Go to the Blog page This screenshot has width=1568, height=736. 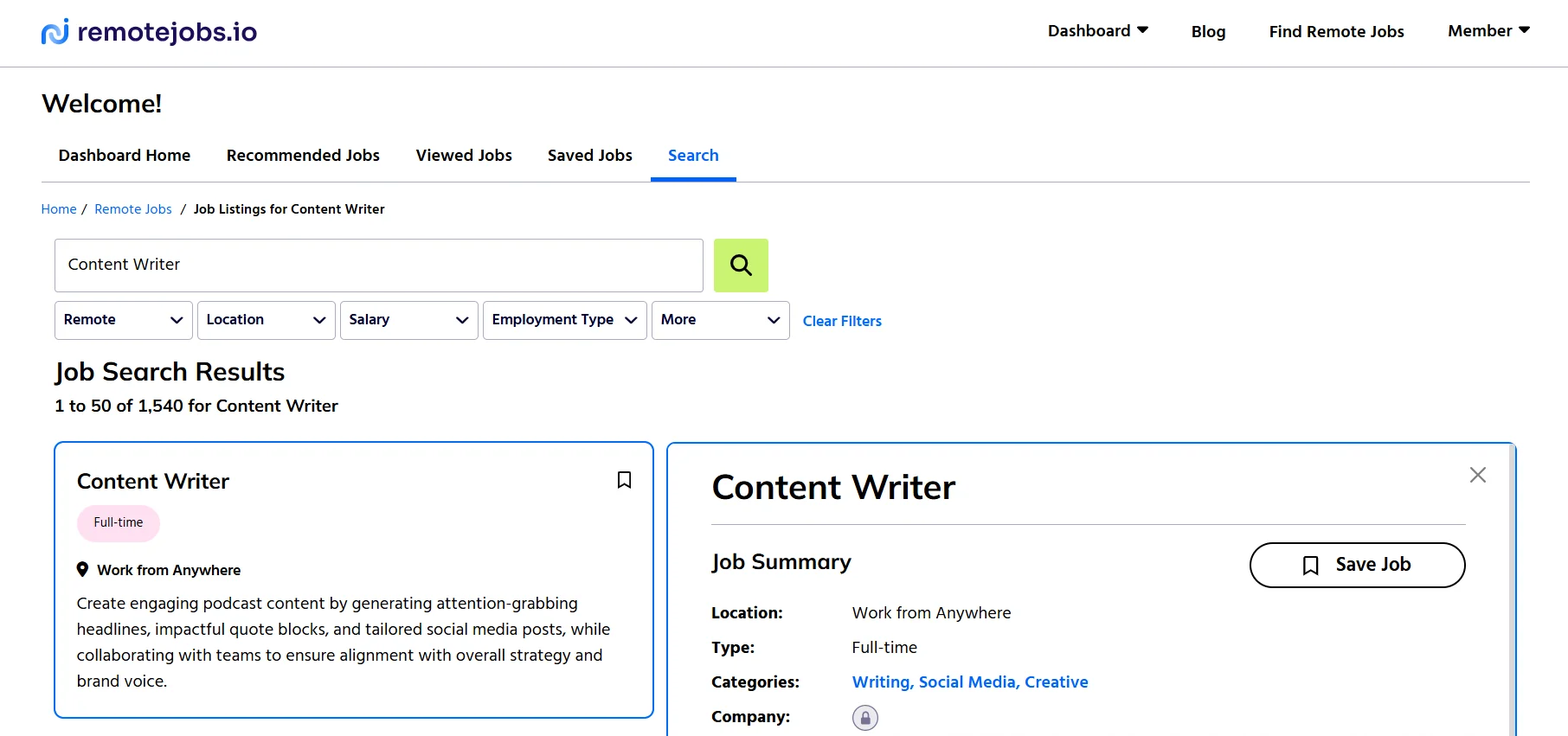pos(1208,32)
